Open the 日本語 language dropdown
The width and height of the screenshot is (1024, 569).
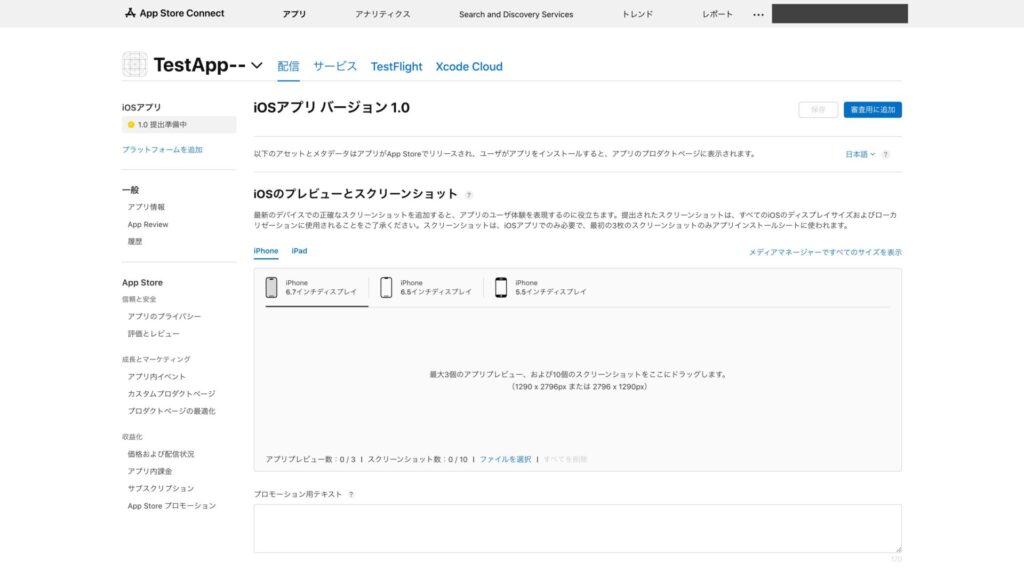click(x=859, y=154)
